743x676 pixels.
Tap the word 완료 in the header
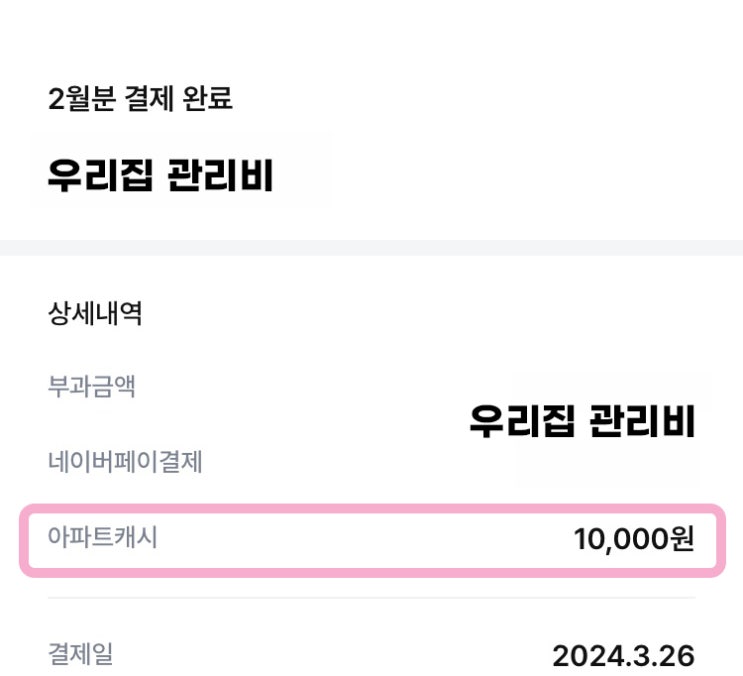[208, 99]
